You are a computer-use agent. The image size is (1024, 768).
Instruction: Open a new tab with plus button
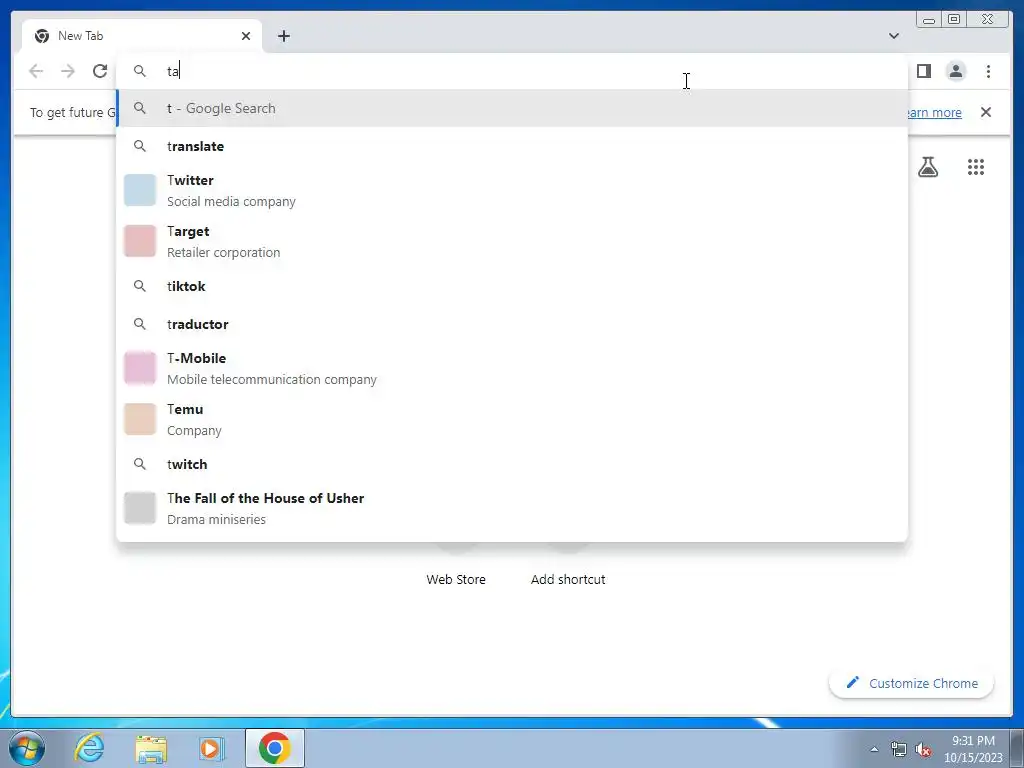(x=283, y=36)
